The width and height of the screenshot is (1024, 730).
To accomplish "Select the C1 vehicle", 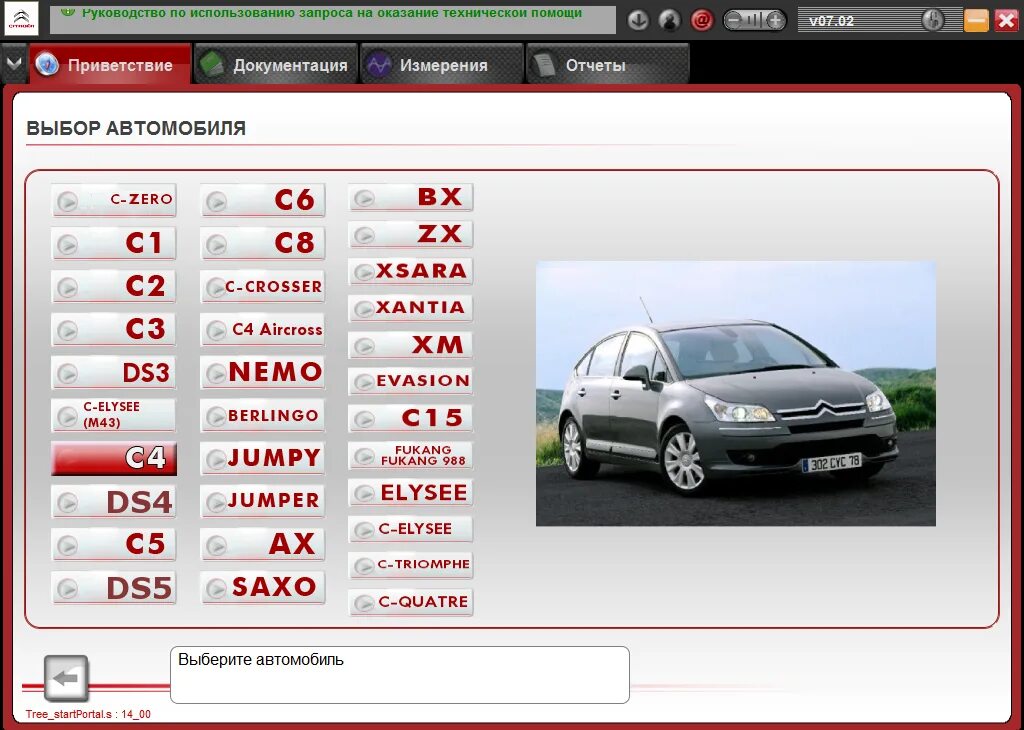I will [x=114, y=243].
